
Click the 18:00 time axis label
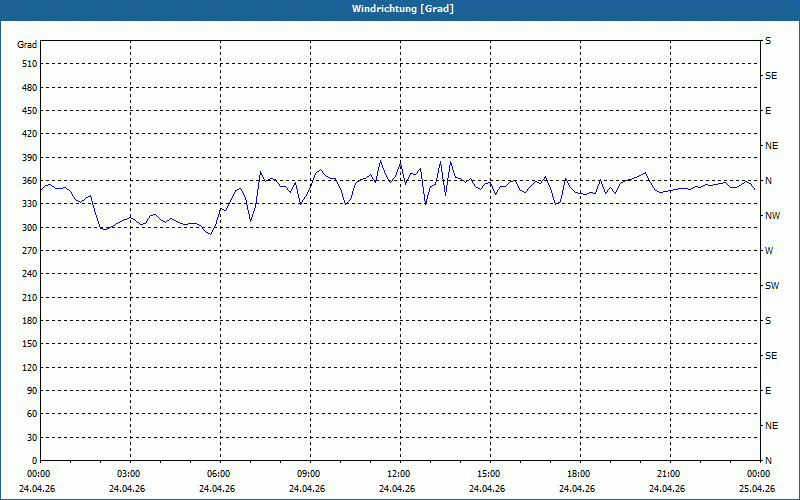click(x=579, y=474)
